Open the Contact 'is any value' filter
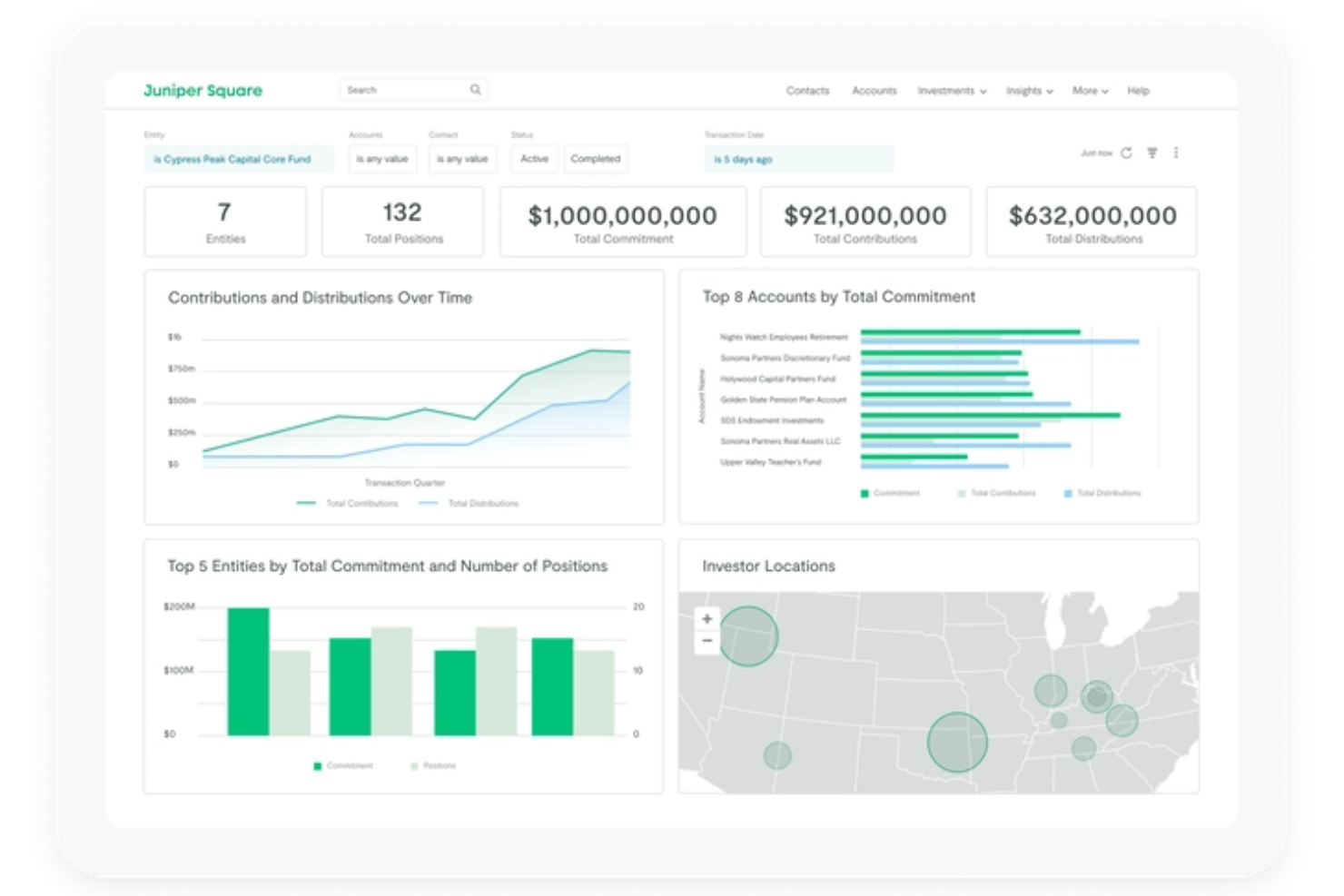Viewport: 1344px width, 896px height. point(463,159)
